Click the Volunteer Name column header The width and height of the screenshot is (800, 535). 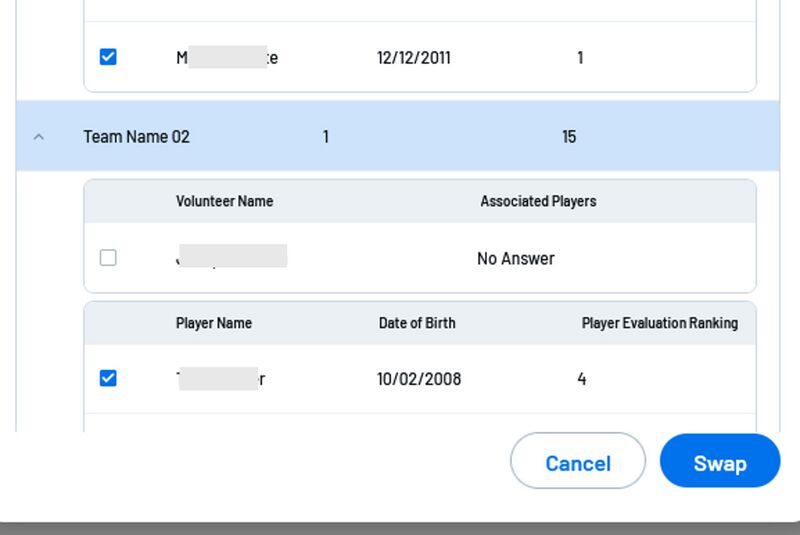pos(224,201)
